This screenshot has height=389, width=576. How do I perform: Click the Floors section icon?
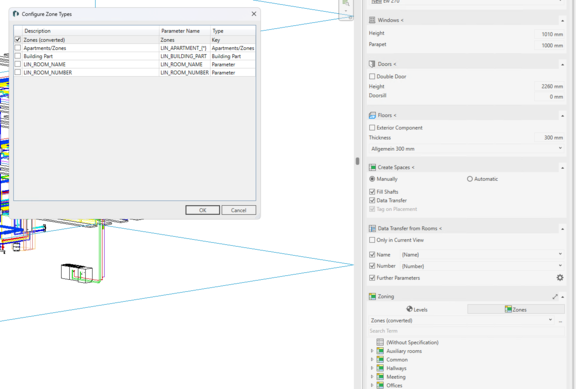[372, 115]
